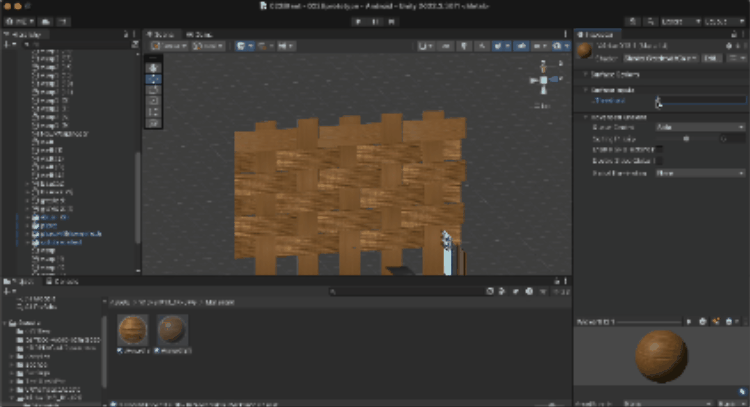Click the shader Edit button
Image resolution: width=750 pixels, height=407 pixels.
pos(712,58)
